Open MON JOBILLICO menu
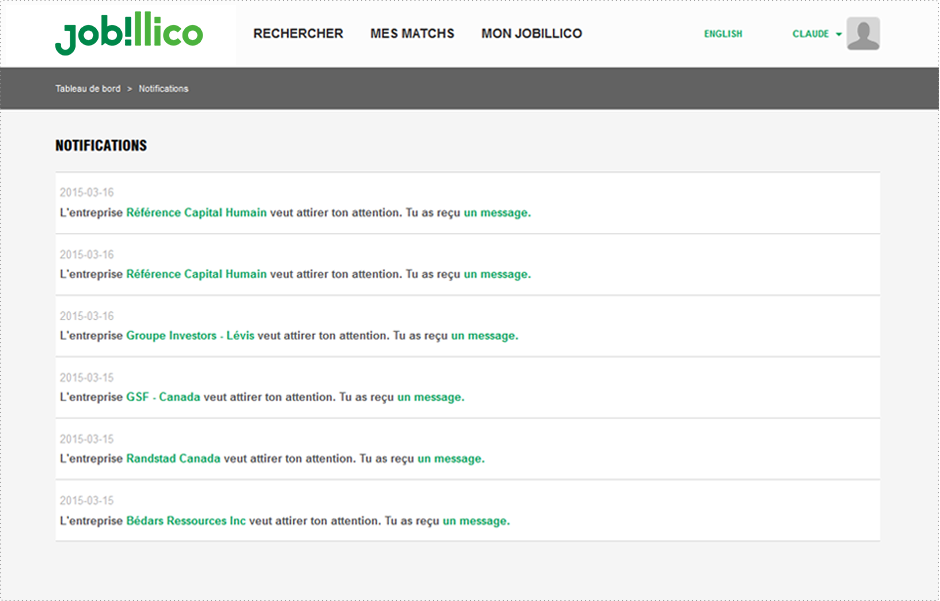This screenshot has height=601, width=940. [x=531, y=34]
